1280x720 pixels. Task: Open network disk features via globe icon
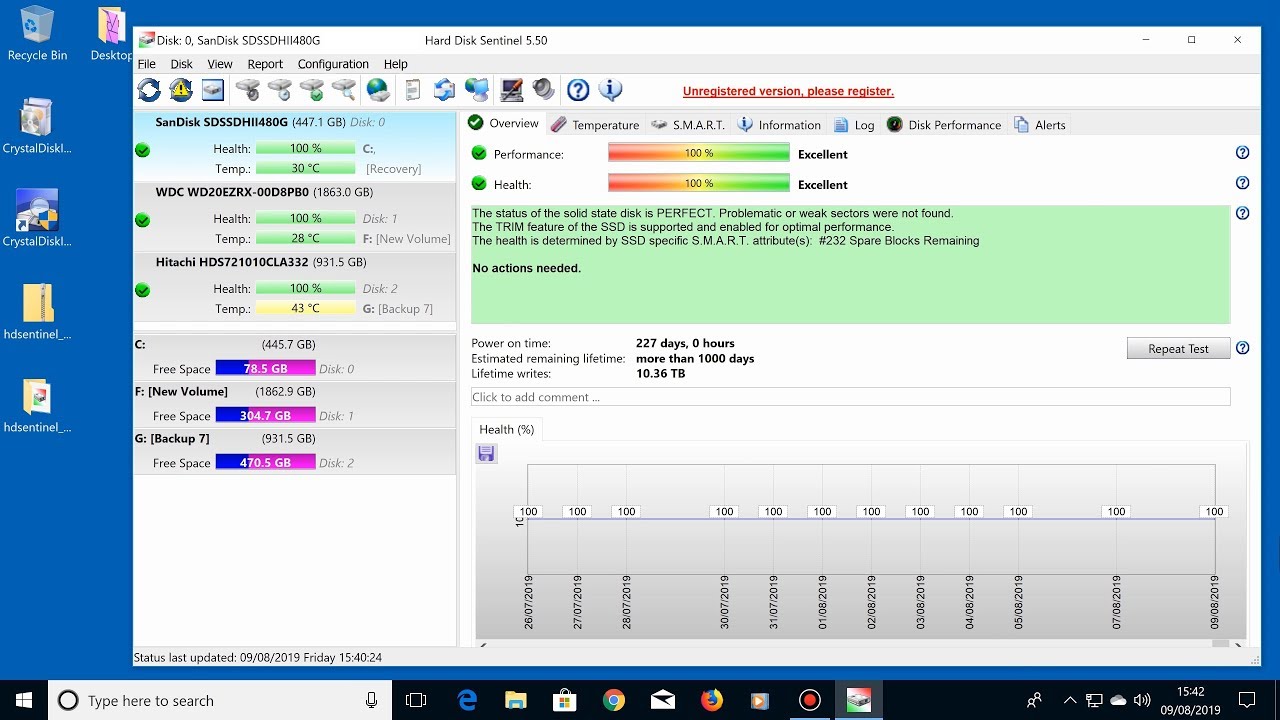pos(378,90)
